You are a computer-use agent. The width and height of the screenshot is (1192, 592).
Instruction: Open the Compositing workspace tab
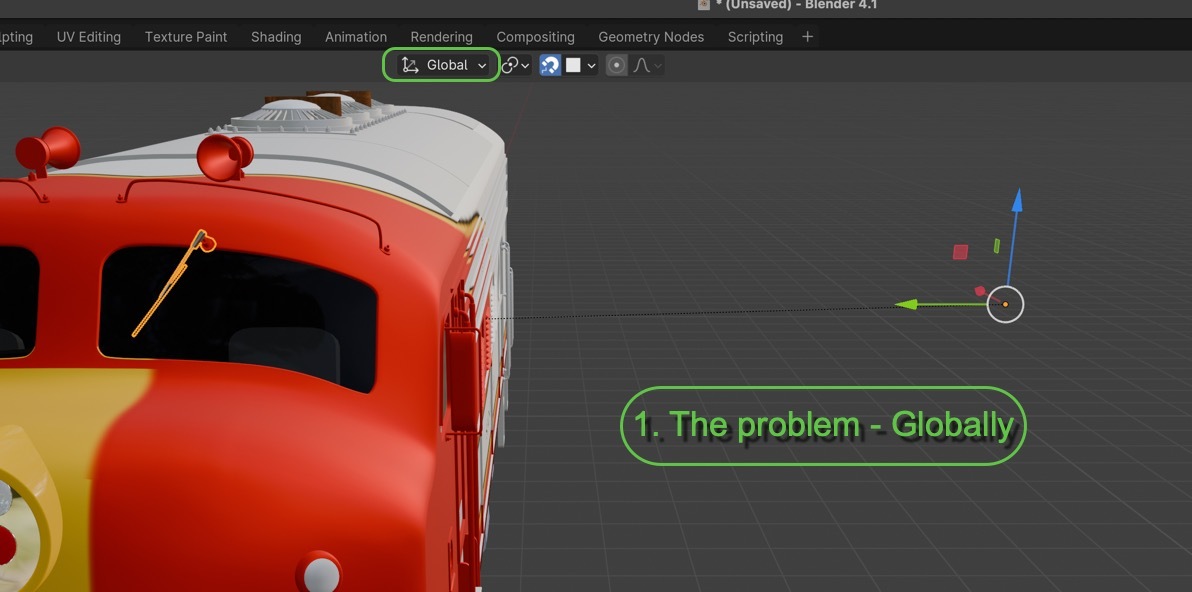click(x=535, y=37)
